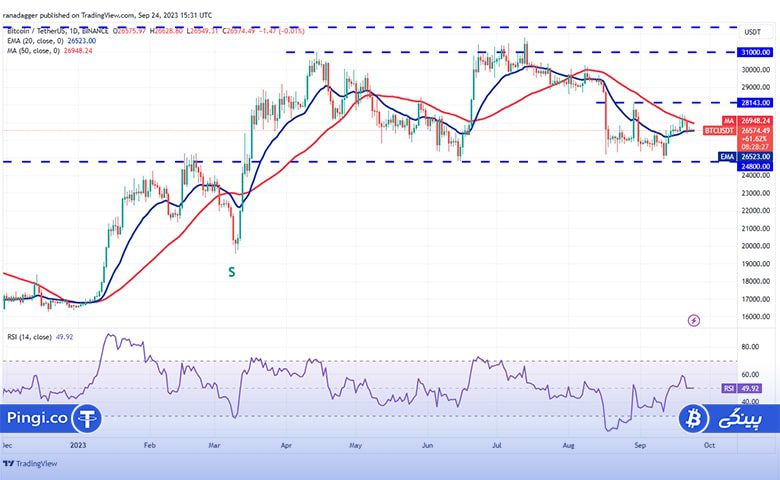780x480 pixels.
Task: Click the 30000.00 price axis label
Action: click(x=756, y=70)
